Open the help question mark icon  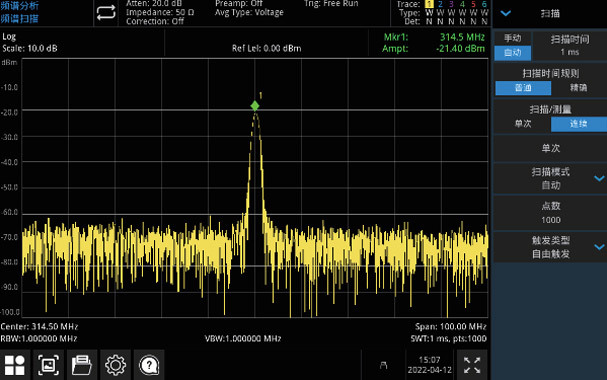149,365
